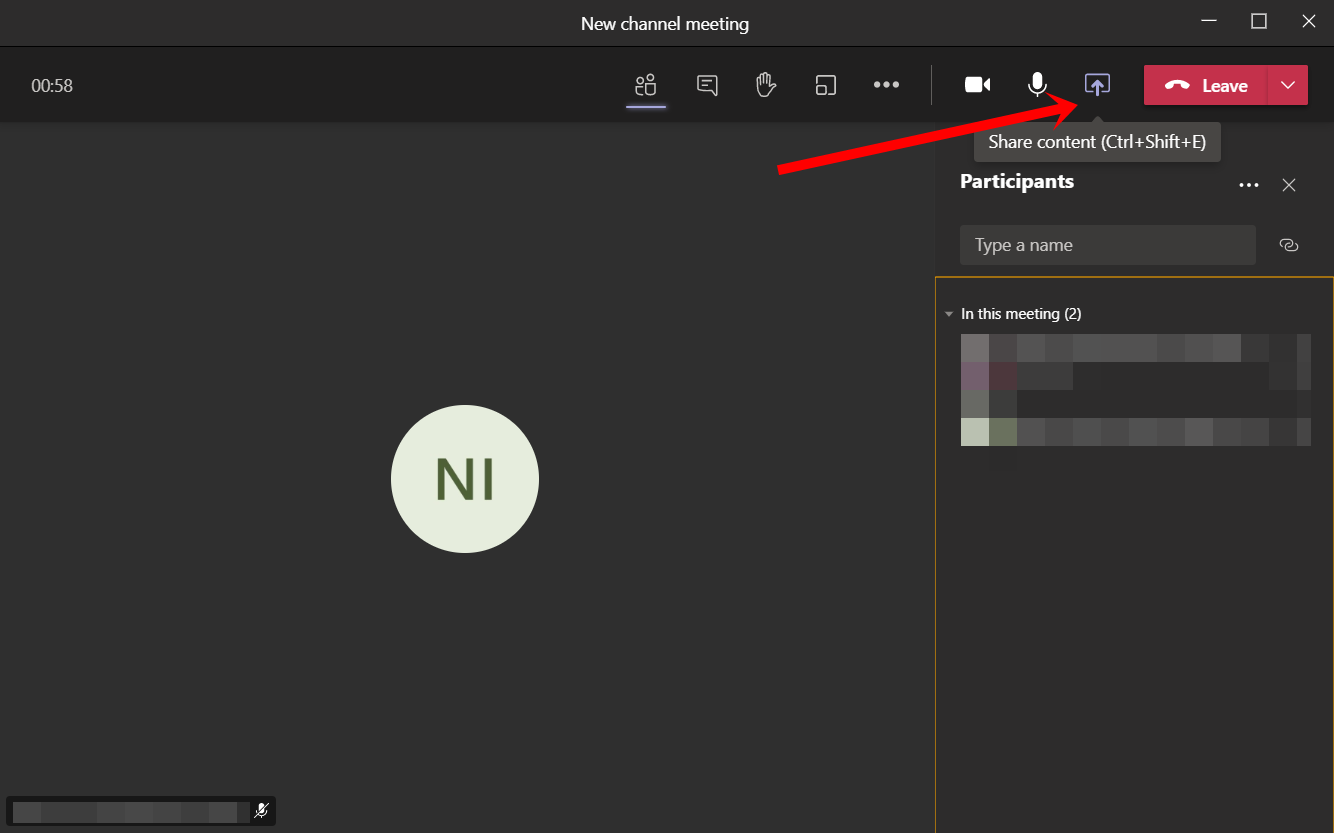Toggle the camera on or off
The image size is (1334, 833).
coord(977,86)
